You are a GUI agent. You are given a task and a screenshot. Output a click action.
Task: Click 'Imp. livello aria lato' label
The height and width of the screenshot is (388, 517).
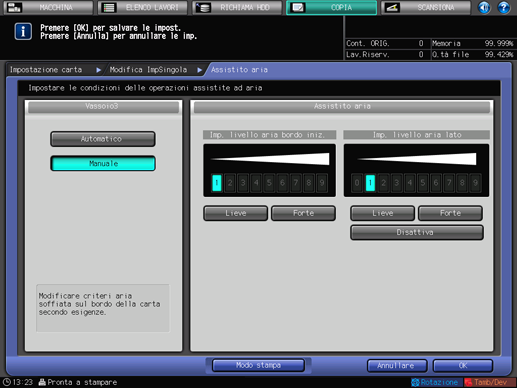tap(416, 135)
